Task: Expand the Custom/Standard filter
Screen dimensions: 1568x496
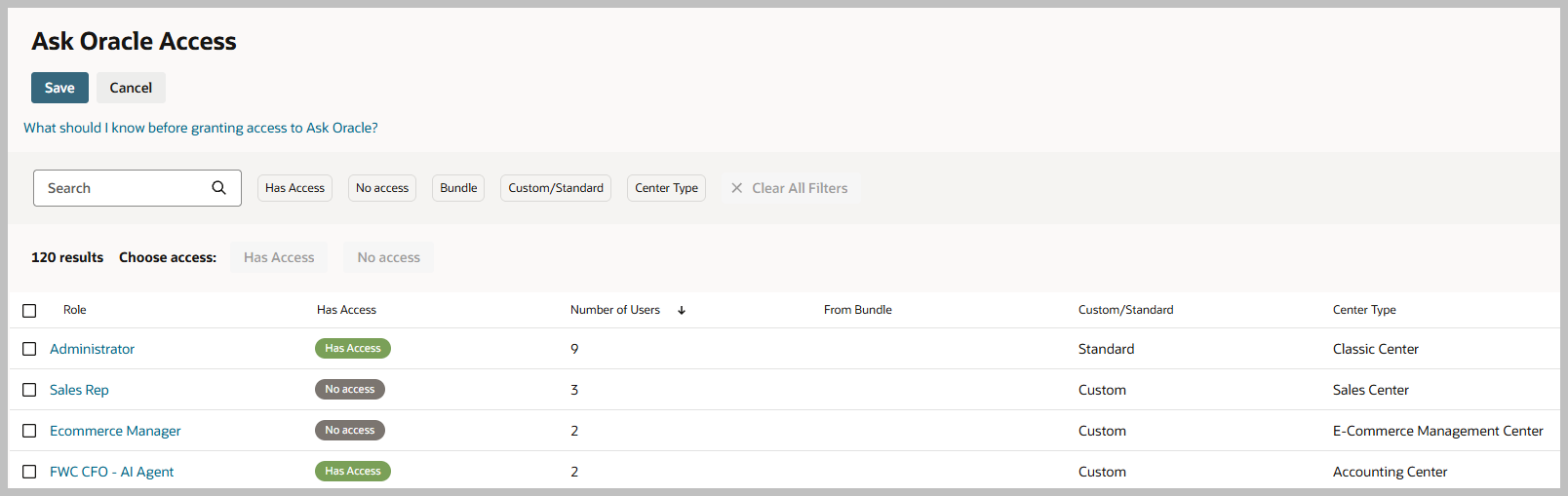Action: click(x=556, y=188)
